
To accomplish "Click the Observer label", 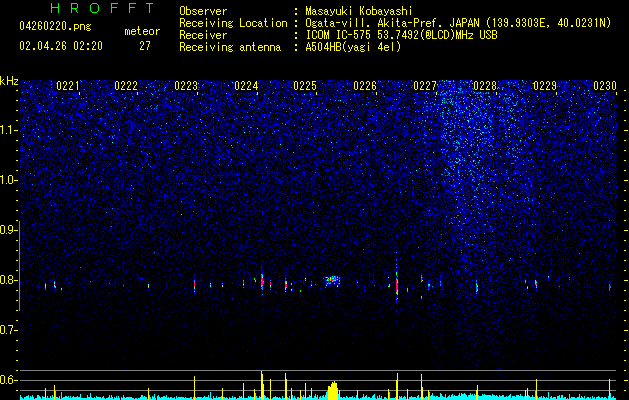I will [x=203, y=11].
